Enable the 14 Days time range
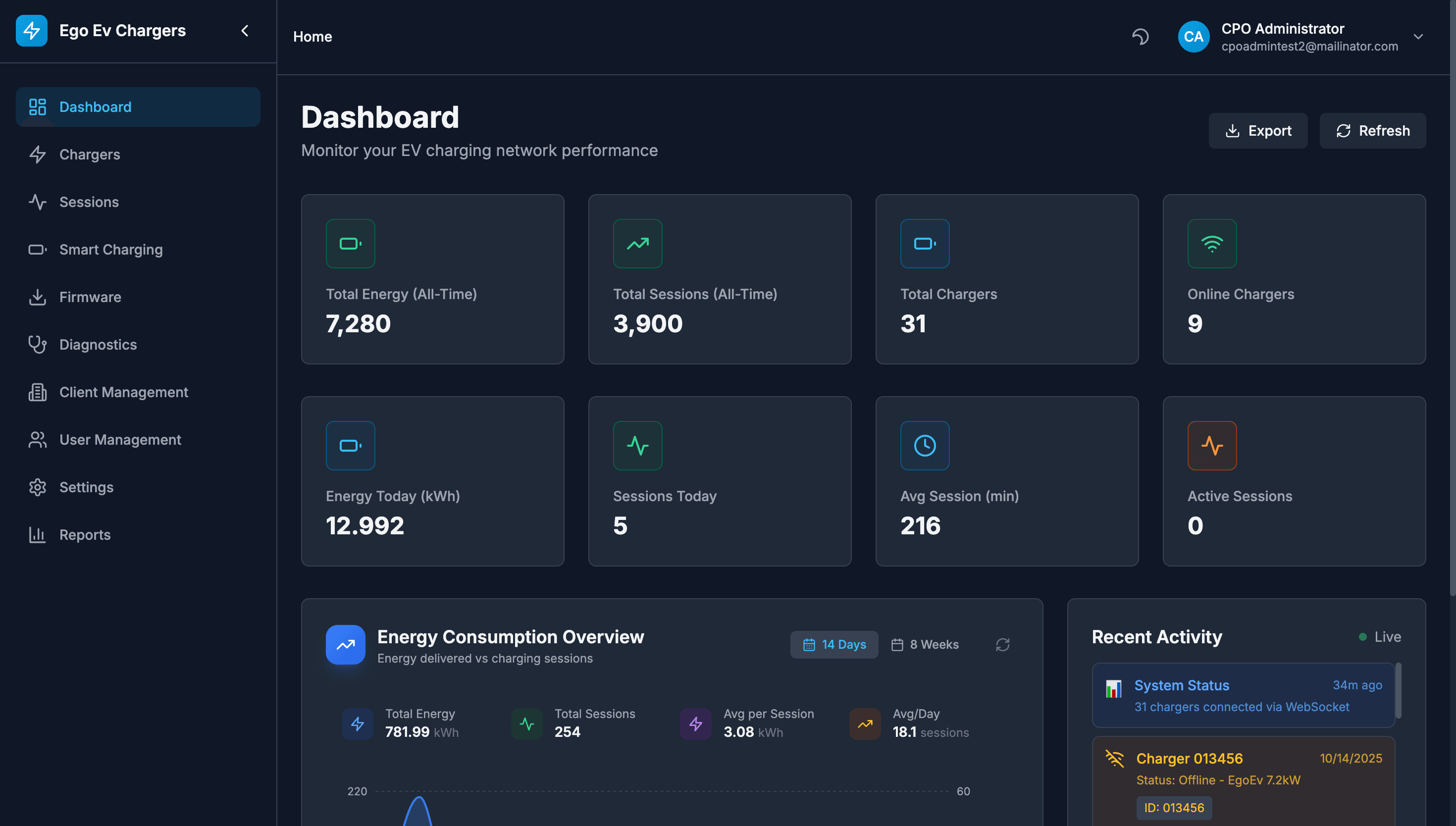 834,644
